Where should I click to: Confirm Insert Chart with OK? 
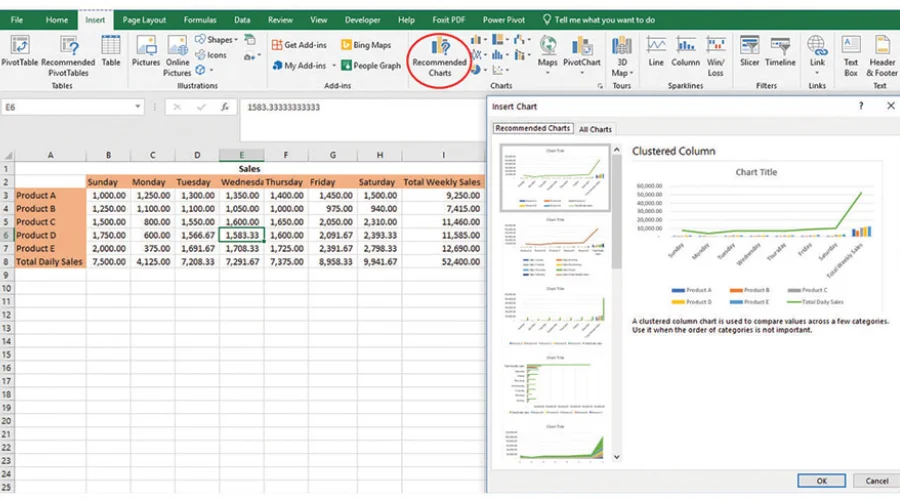pyautogui.click(x=821, y=481)
